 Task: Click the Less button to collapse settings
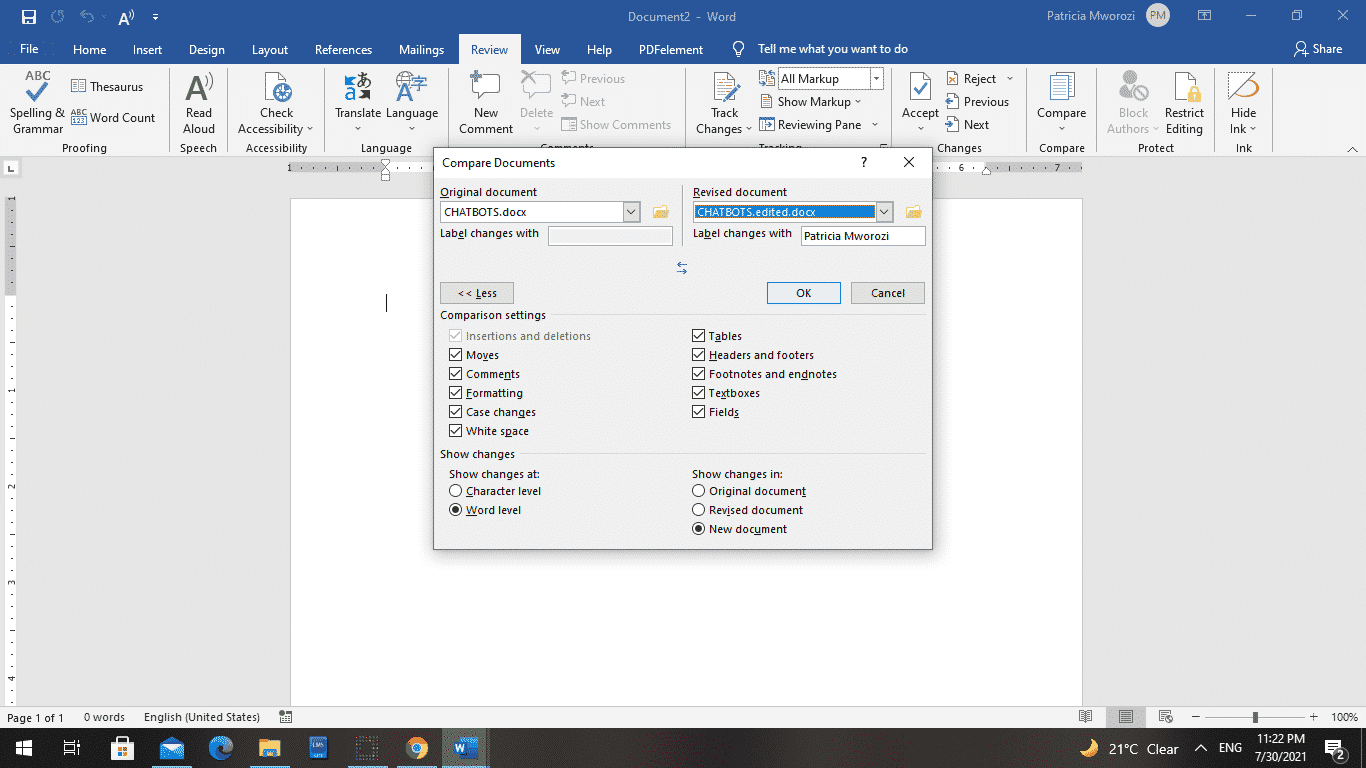pyautogui.click(x=477, y=292)
